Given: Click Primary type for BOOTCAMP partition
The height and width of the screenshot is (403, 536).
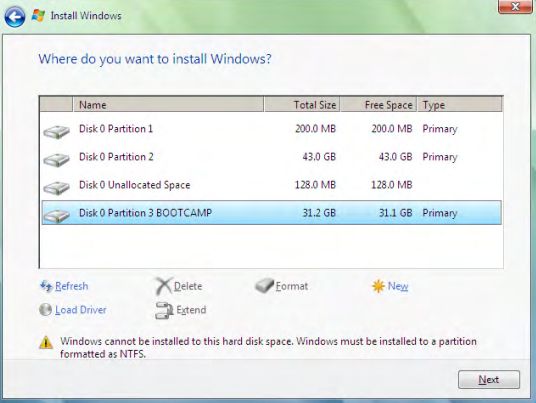Looking at the screenshot, I should coord(440,213).
